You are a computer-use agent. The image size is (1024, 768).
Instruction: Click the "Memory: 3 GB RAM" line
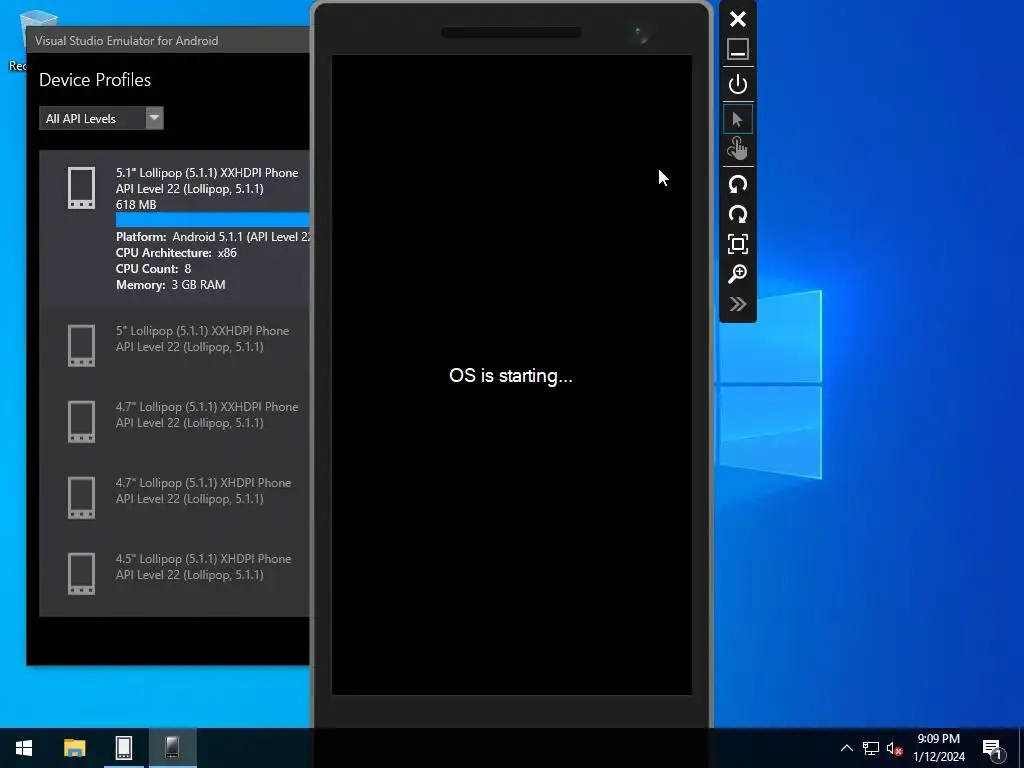click(170, 285)
